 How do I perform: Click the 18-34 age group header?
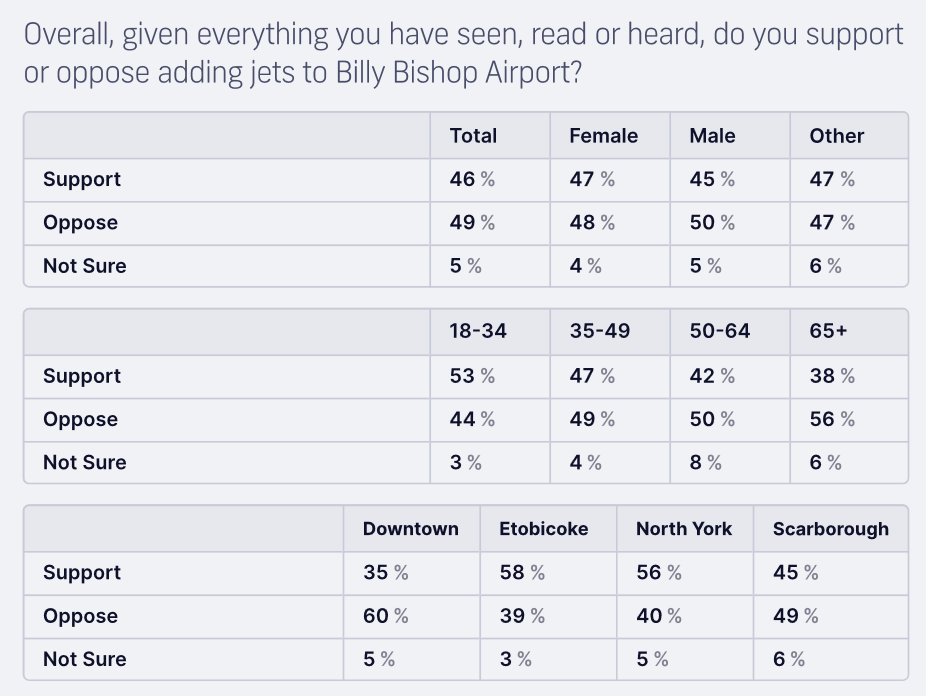[478, 331]
